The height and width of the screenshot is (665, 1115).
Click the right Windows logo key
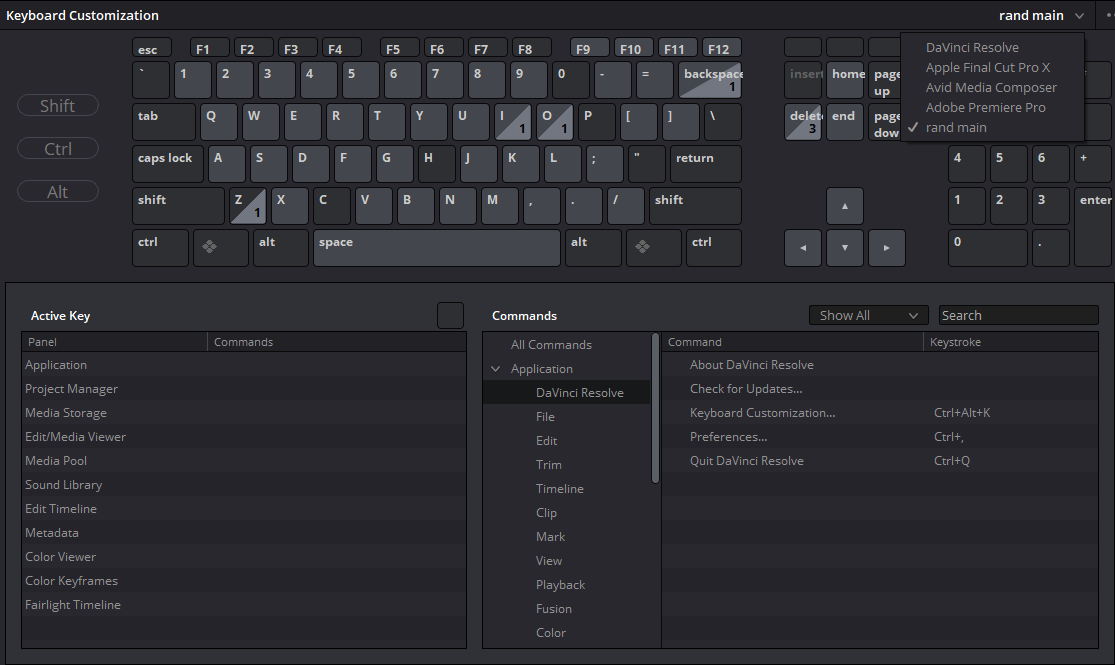[x=653, y=248]
